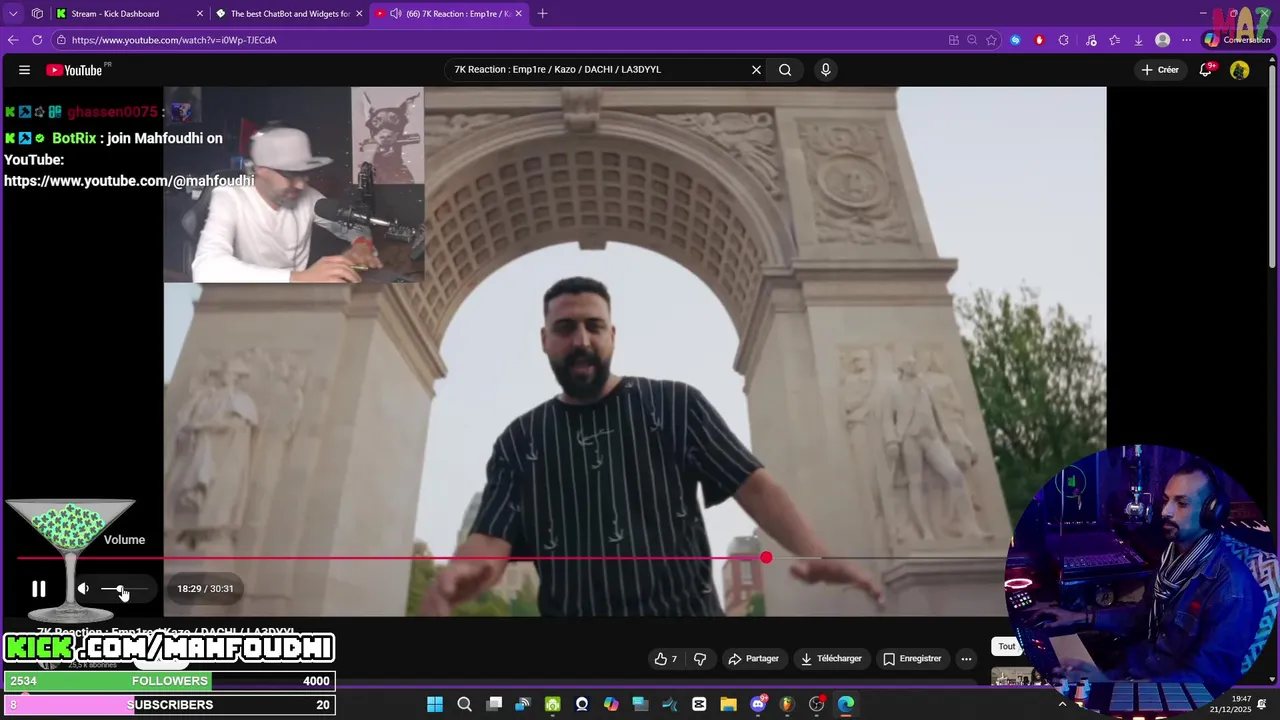Click the red hand ad-blocker extension
The image size is (1280, 720).
(1039, 40)
